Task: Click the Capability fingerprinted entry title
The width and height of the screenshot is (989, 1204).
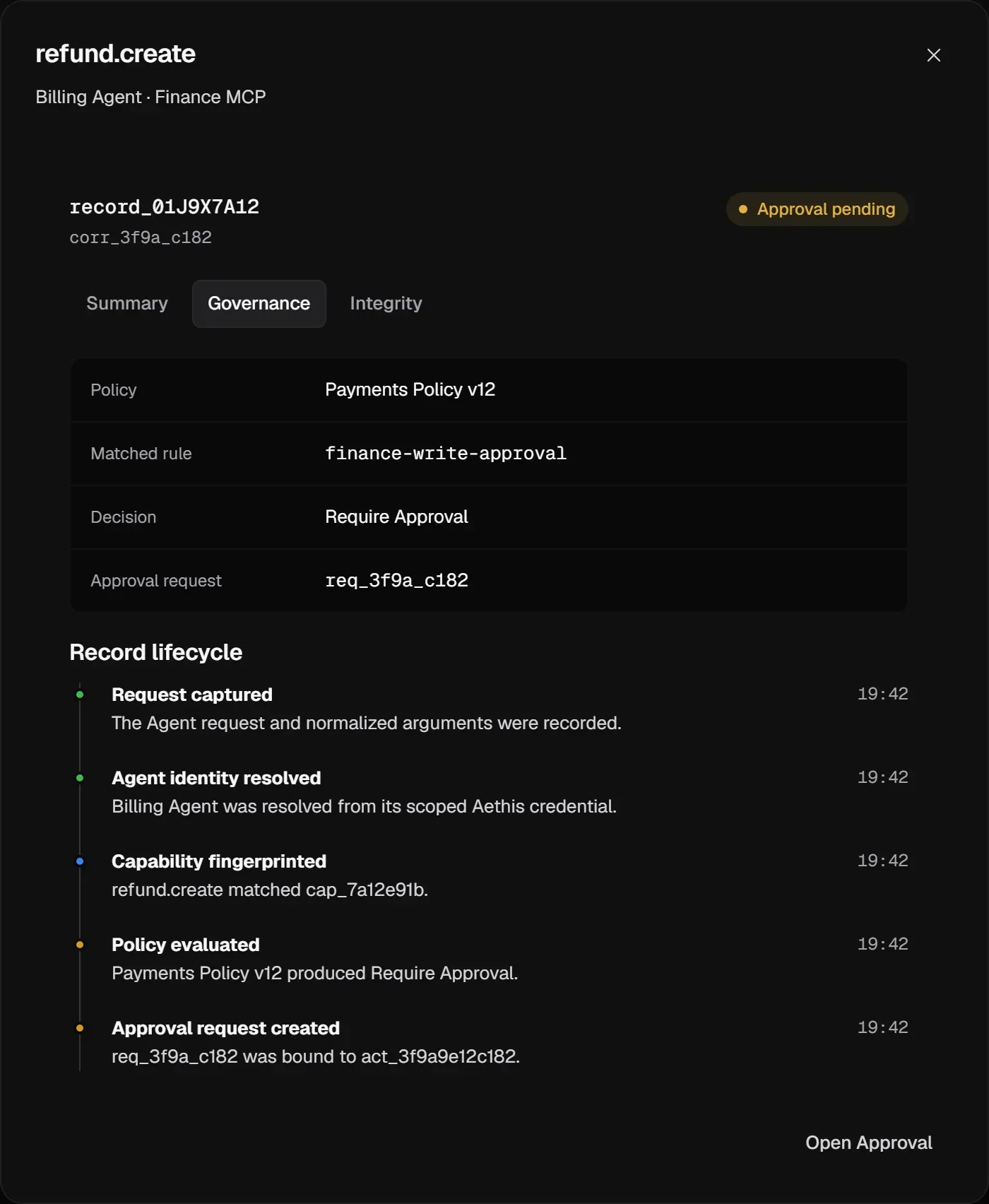Action: [x=219, y=861]
